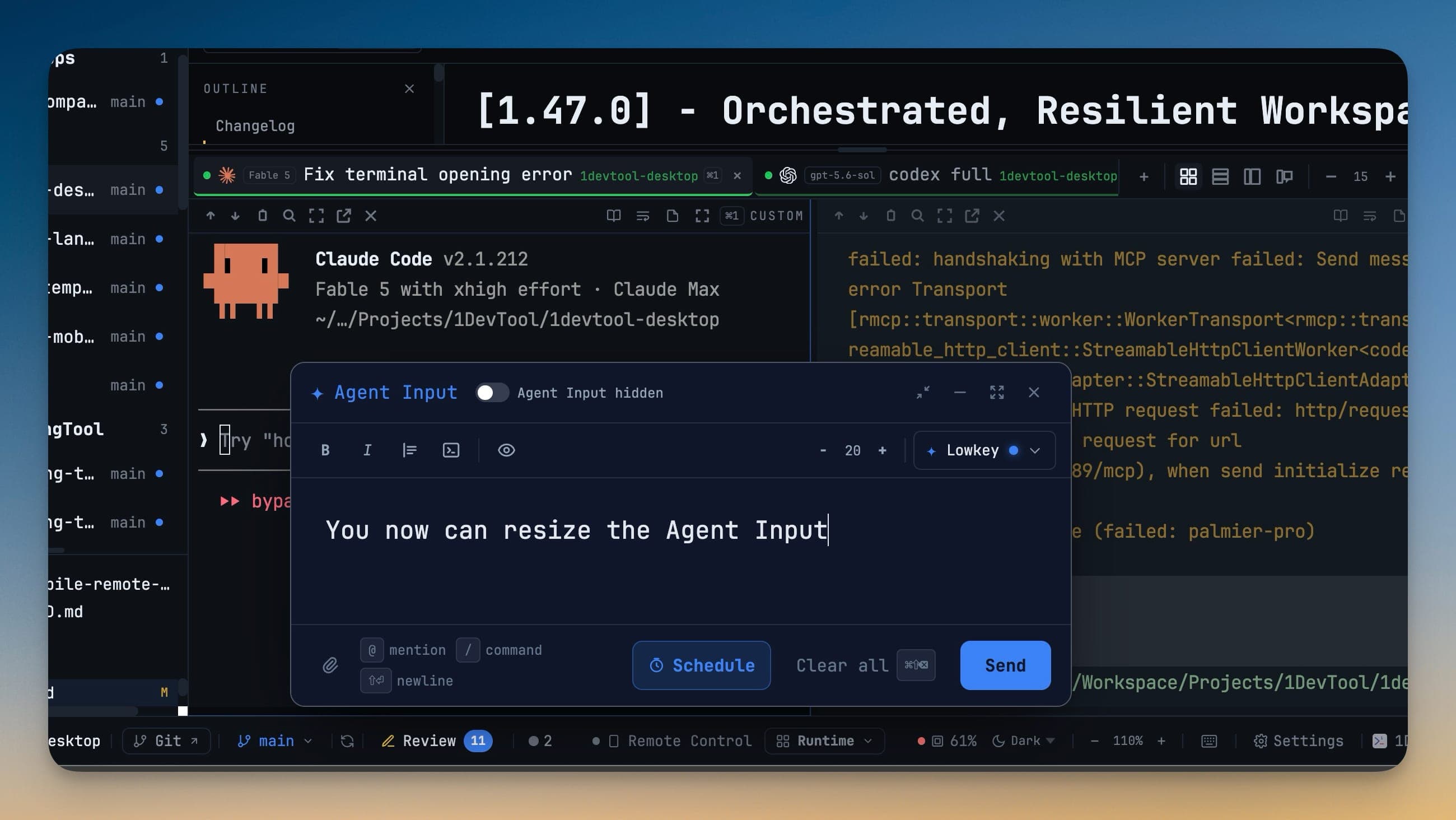Click the Schedule button

[702, 665]
